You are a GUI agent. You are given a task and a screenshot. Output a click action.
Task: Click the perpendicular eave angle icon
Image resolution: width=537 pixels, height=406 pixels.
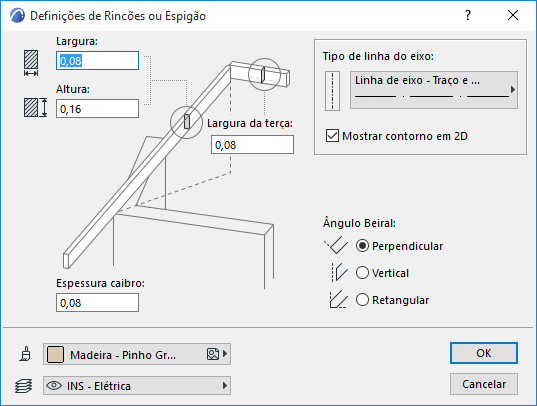336,245
